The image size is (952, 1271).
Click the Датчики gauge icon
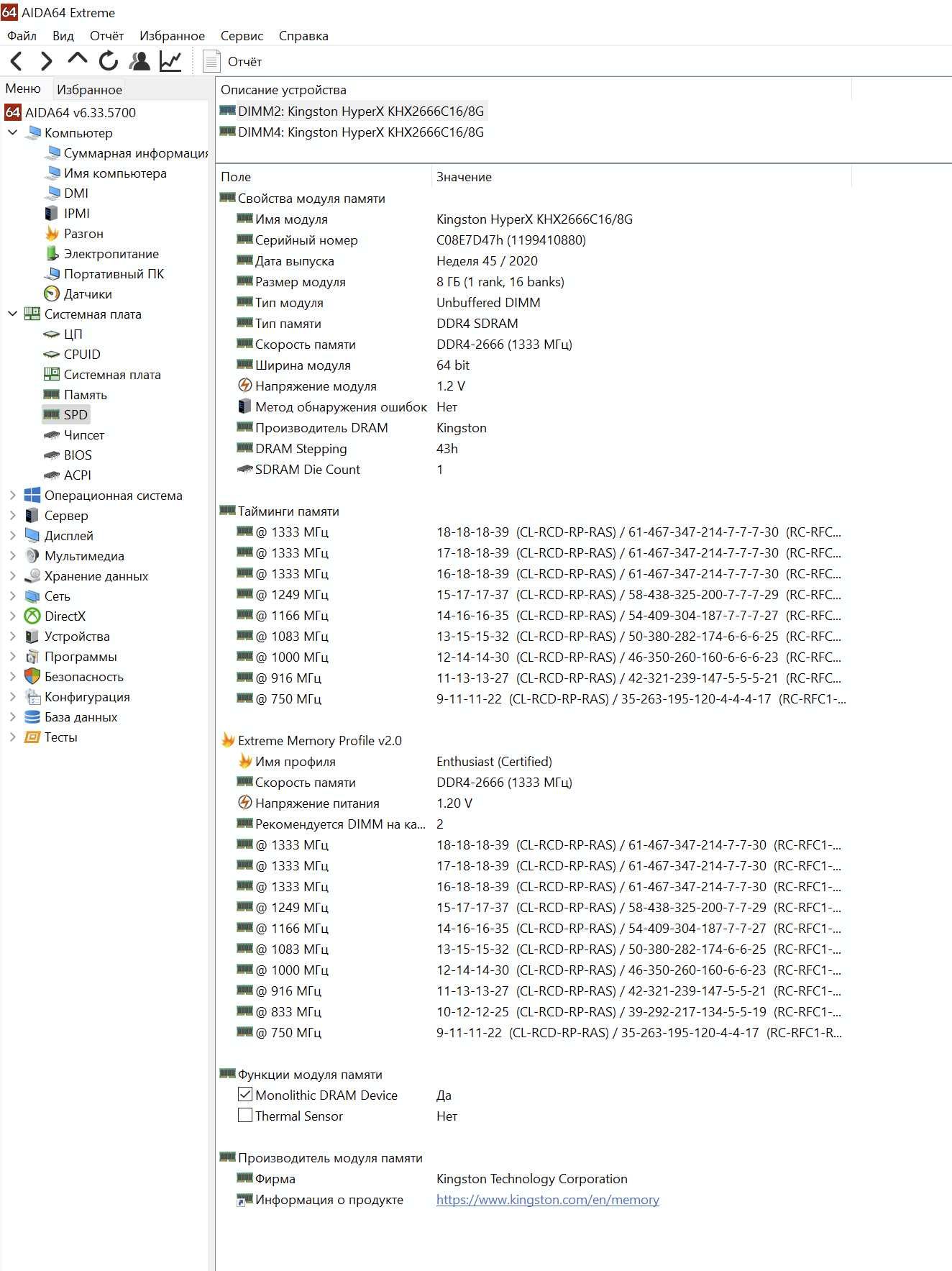52,293
